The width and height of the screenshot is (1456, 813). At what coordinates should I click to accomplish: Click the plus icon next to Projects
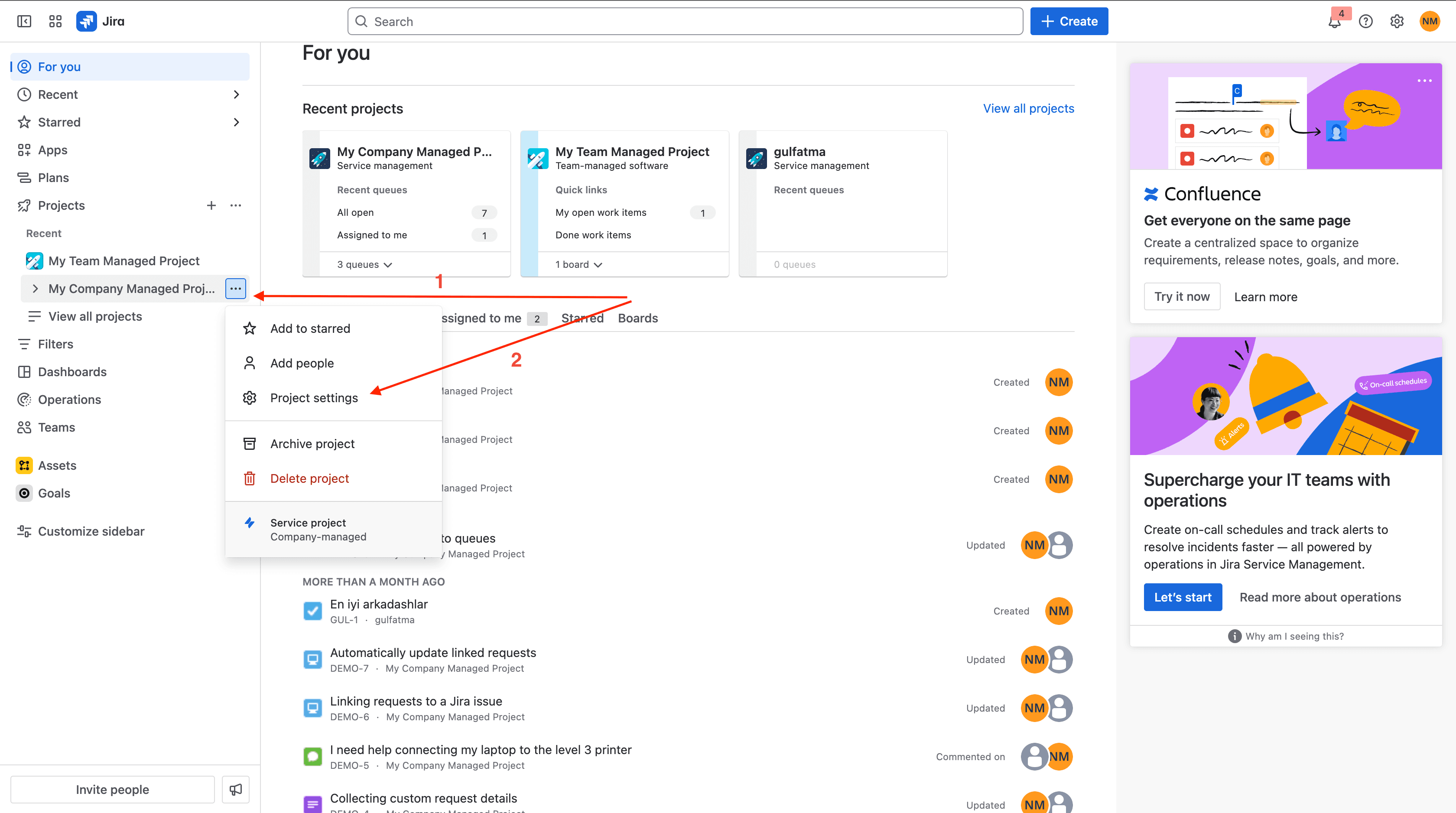pos(211,205)
